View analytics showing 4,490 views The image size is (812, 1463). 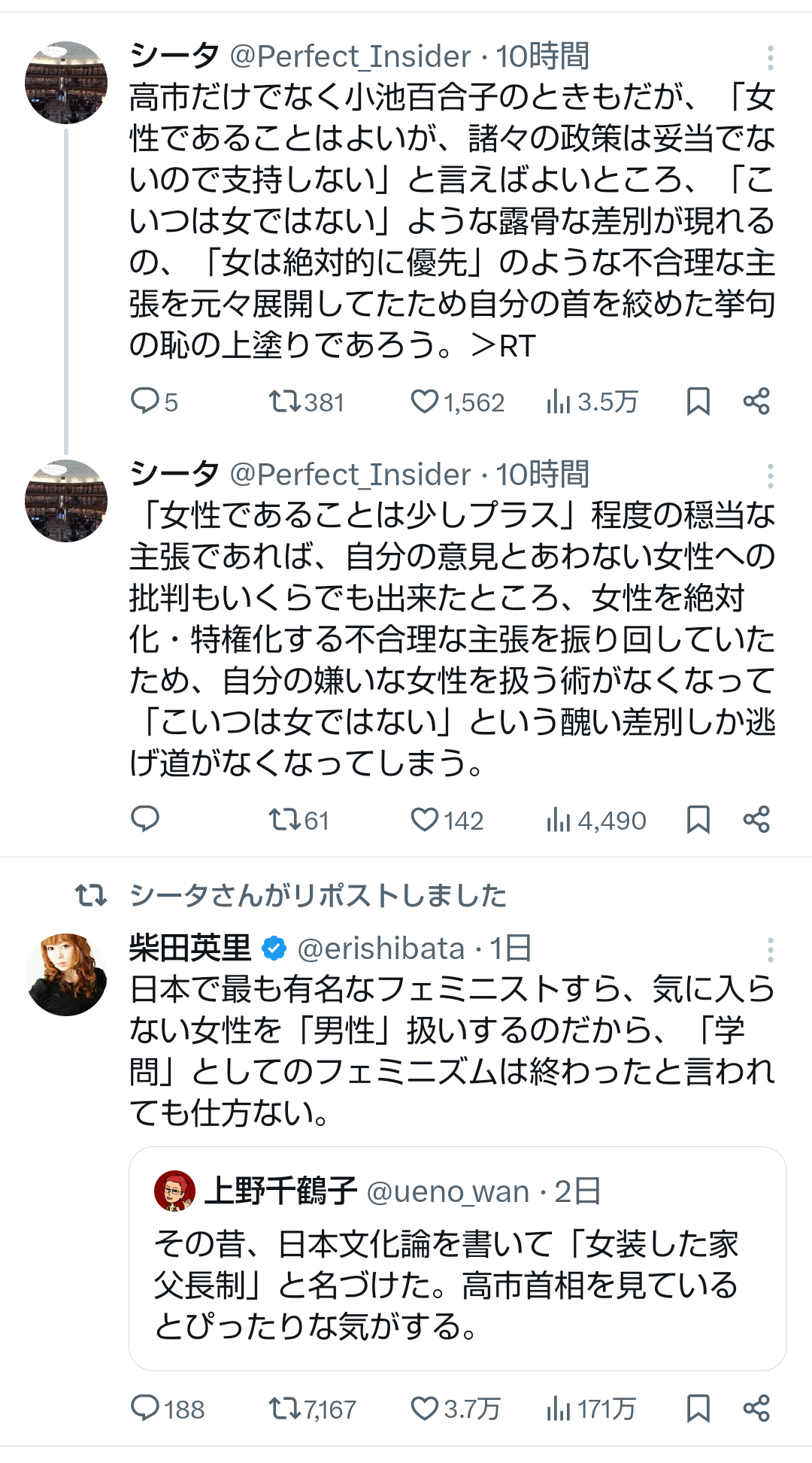[x=596, y=820]
